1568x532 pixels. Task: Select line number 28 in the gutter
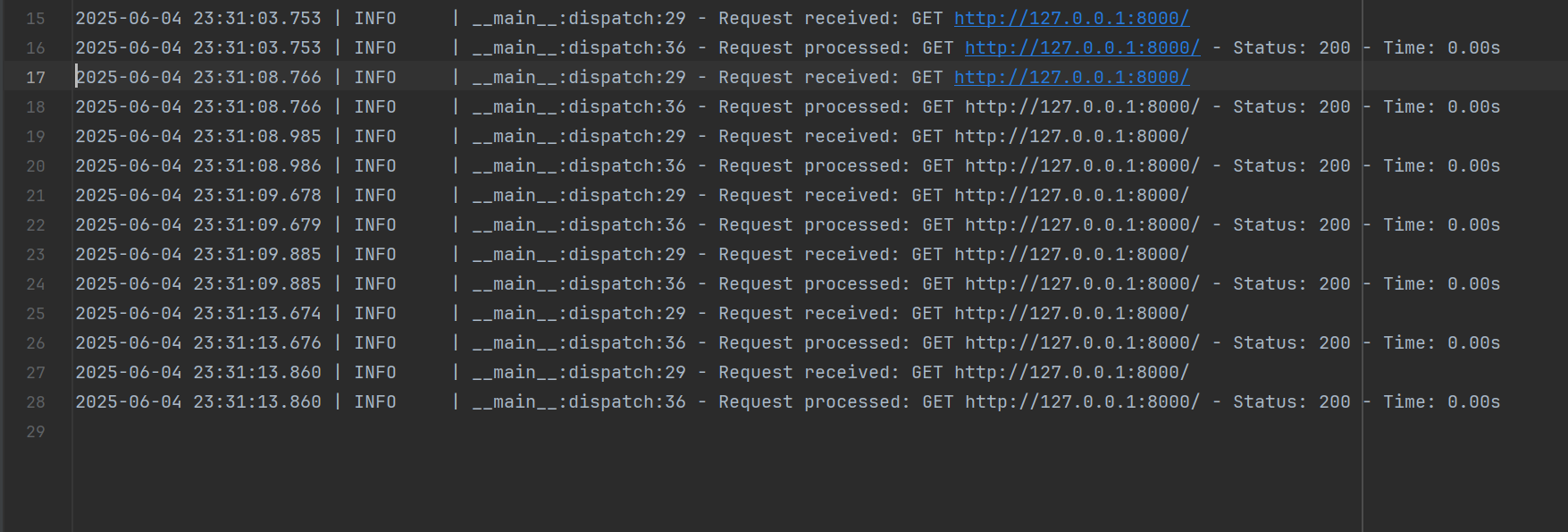36,402
